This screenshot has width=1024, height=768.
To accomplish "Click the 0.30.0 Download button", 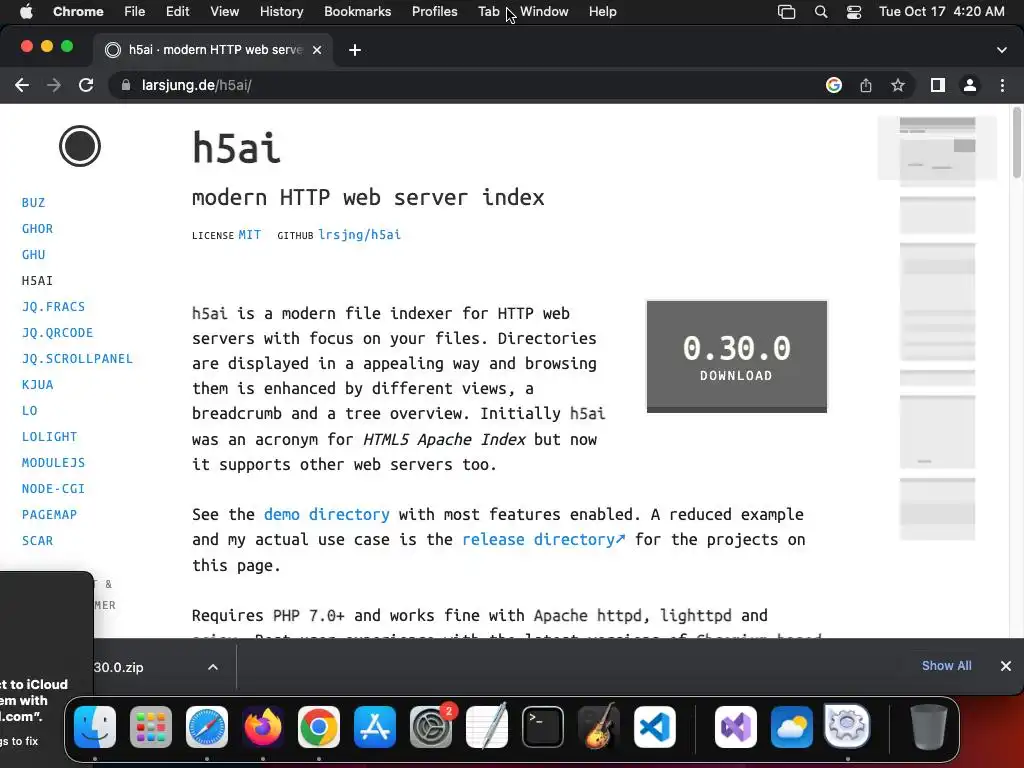I will click(737, 357).
